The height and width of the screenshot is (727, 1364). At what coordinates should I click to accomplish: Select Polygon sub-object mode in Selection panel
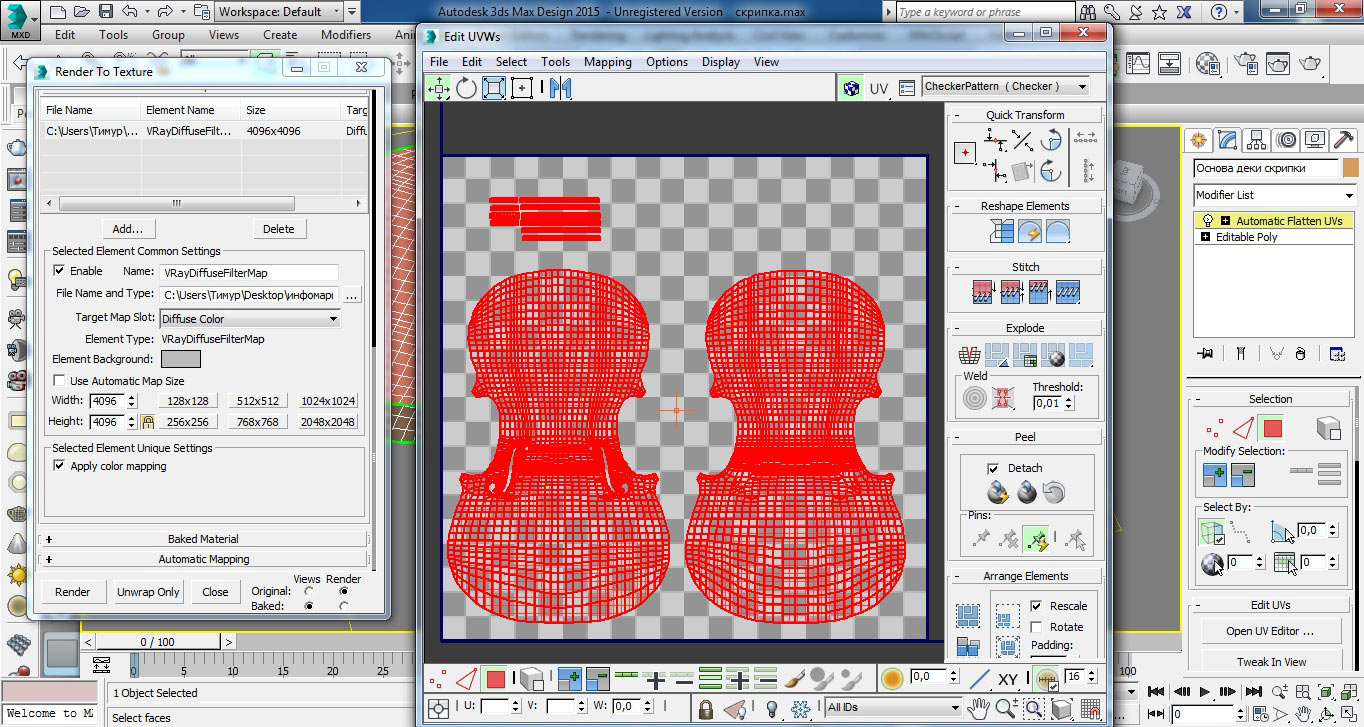pos(1272,429)
